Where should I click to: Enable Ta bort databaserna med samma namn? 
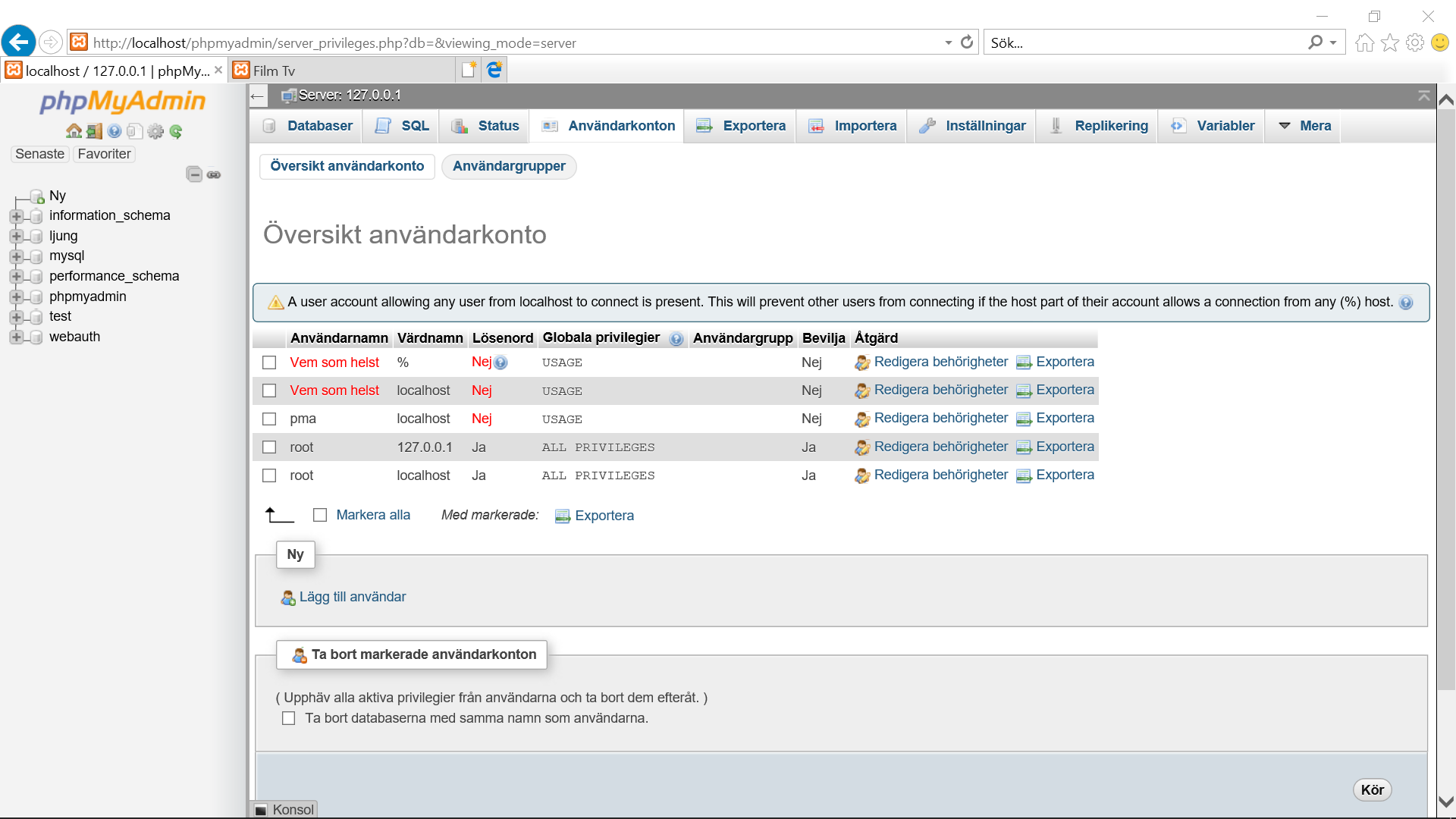coord(288,718)
